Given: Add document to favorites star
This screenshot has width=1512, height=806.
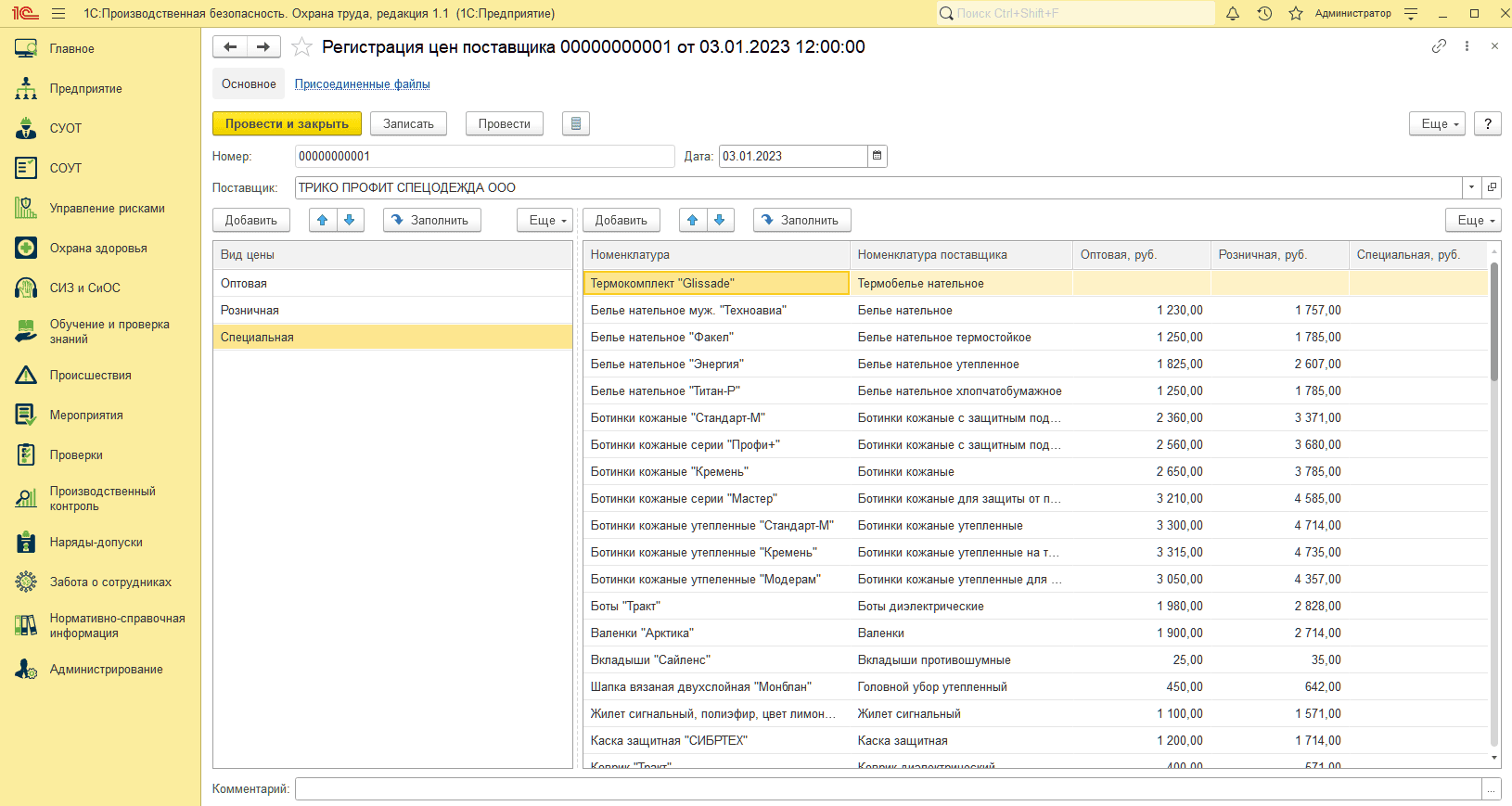Looking at the screenshot, I should (x=301, y=46).
